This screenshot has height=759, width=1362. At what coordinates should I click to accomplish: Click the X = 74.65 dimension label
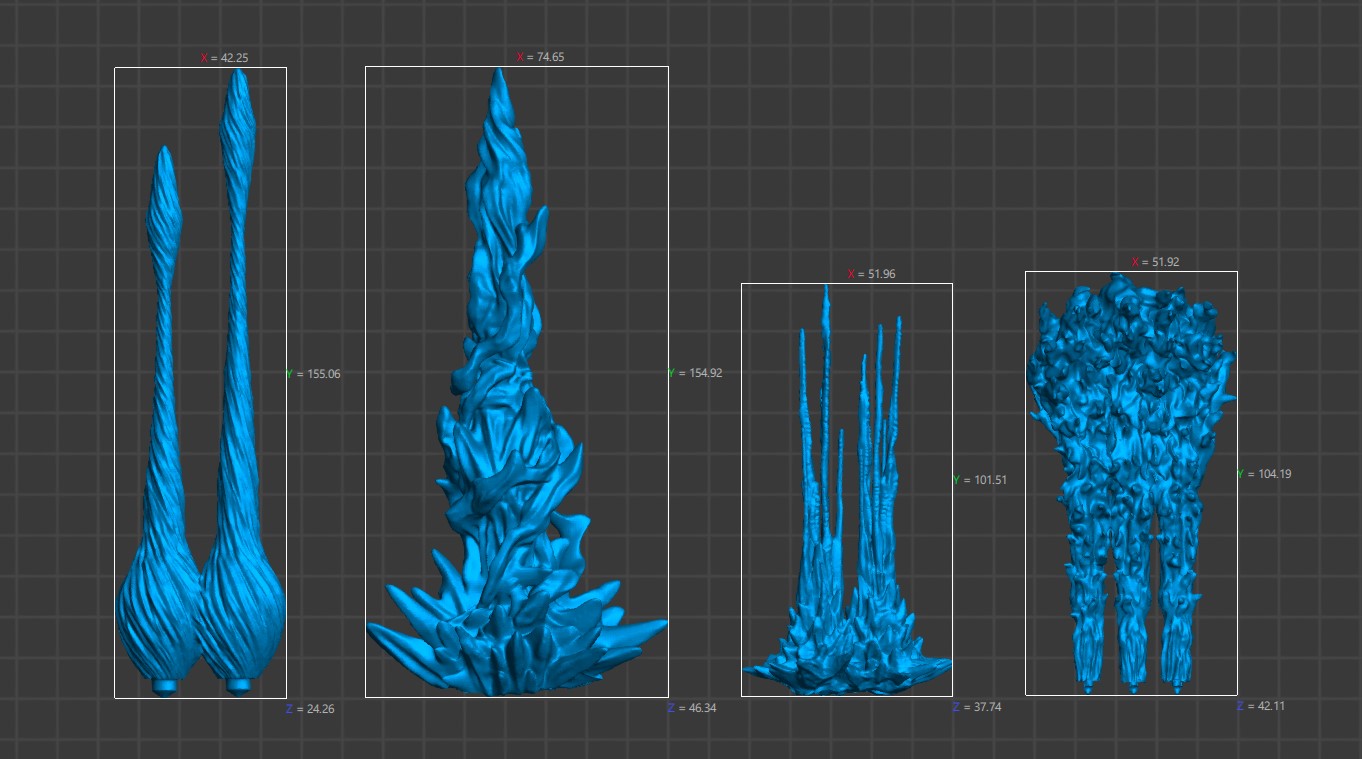[x=540, y=57]
